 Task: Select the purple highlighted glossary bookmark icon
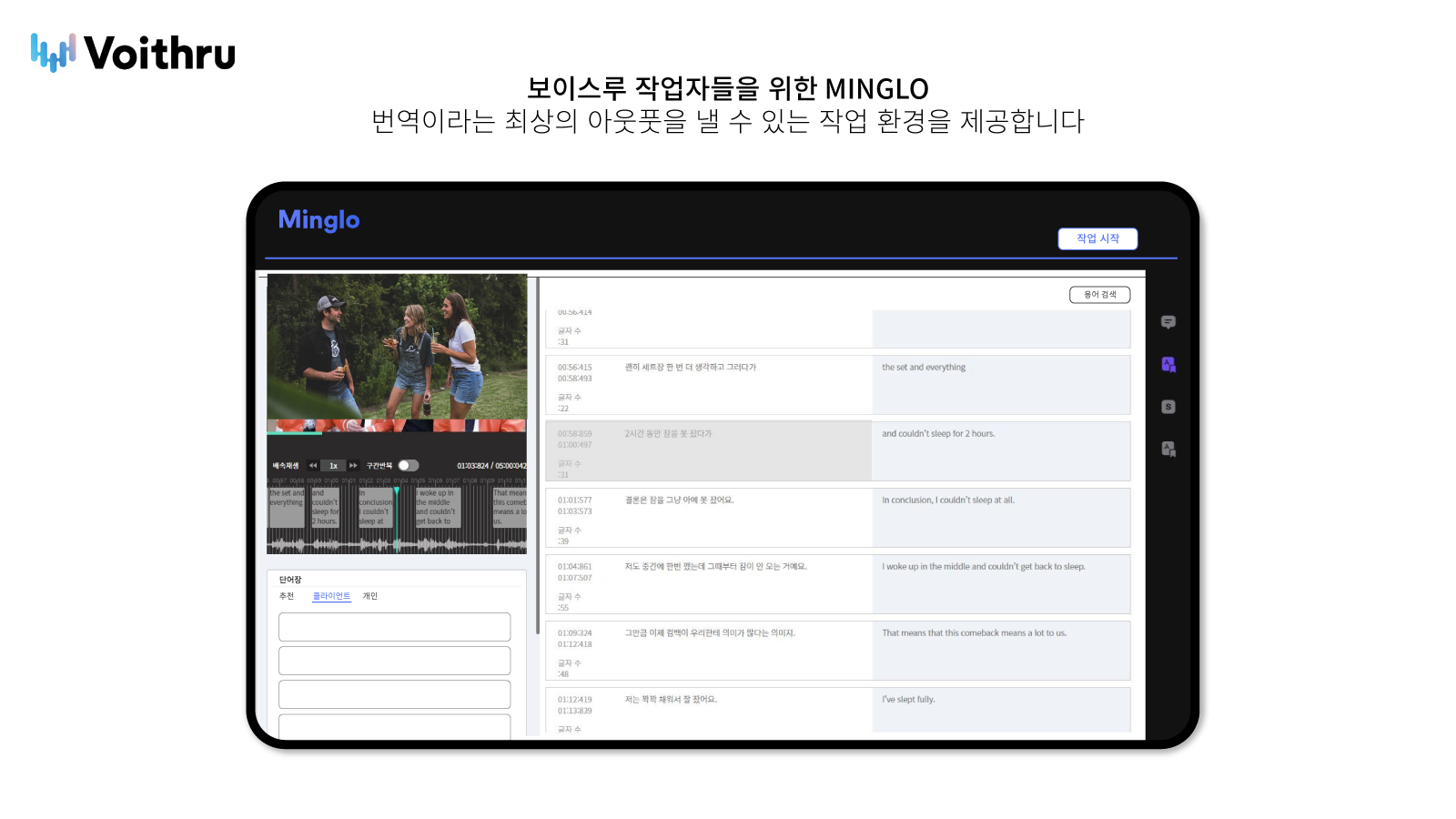tap(1168, 365)
